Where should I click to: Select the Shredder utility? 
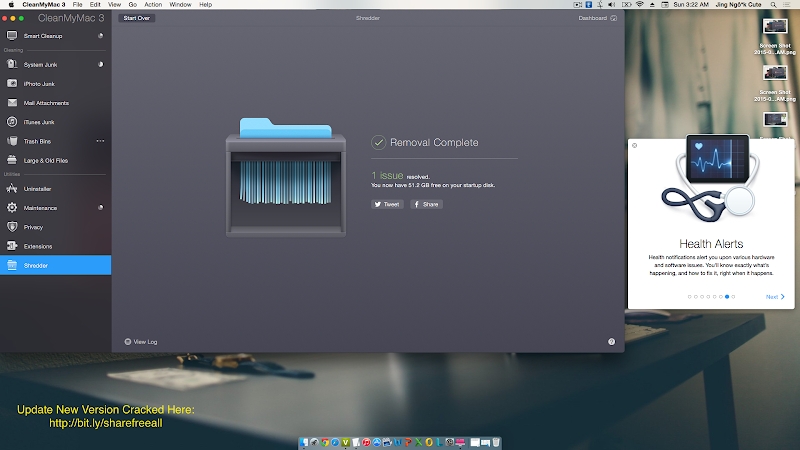point(56,265)
